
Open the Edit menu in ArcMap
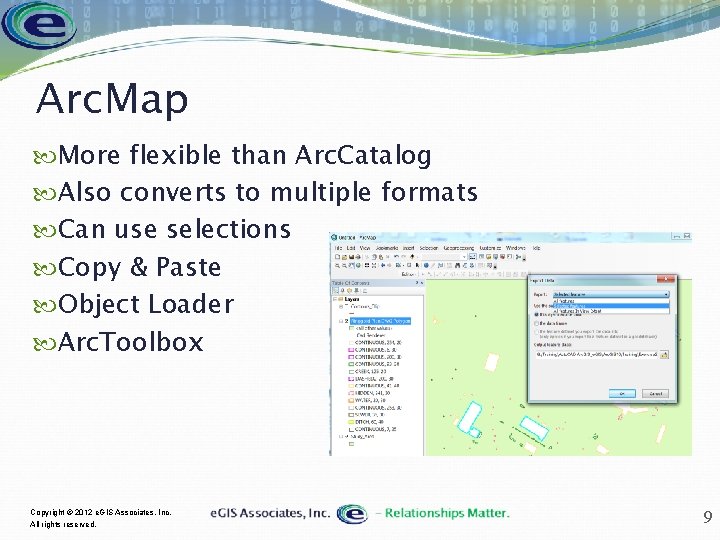pos(351,248)
